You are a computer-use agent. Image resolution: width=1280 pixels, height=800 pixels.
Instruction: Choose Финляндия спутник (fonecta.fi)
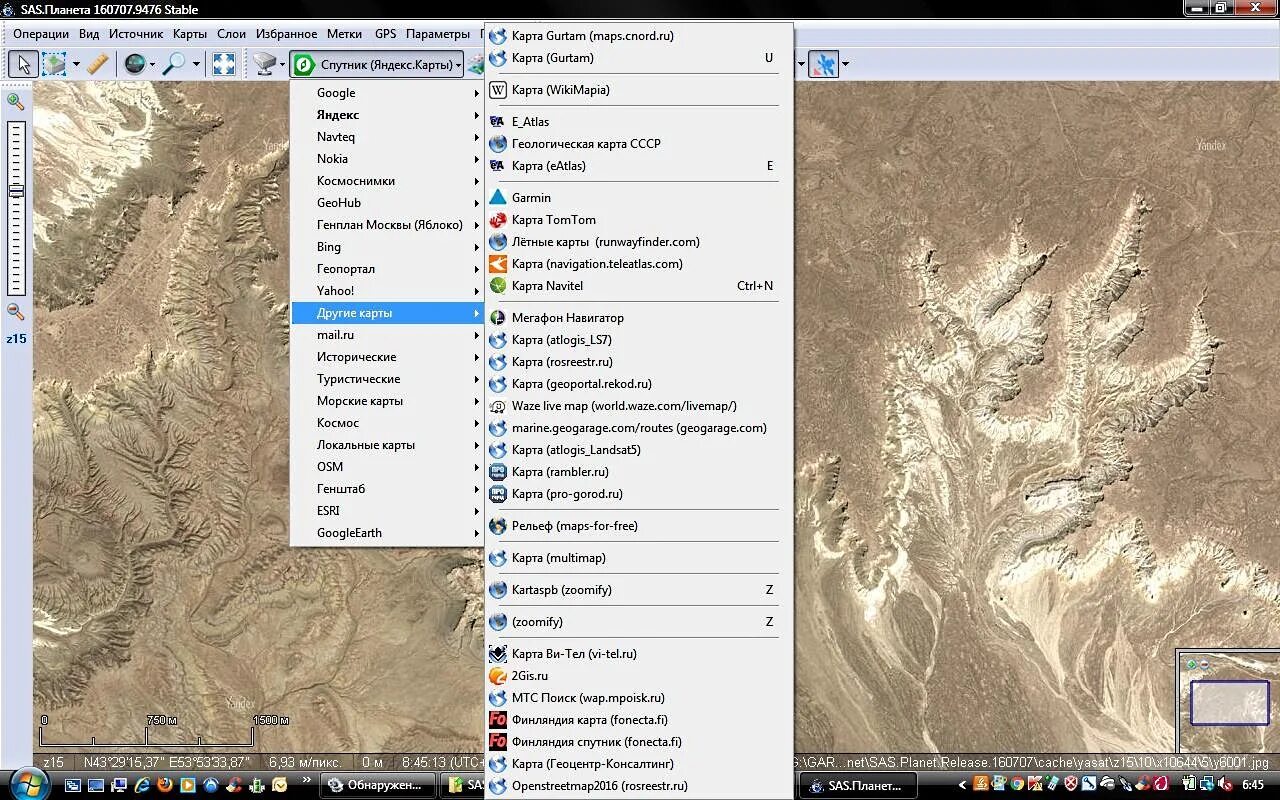[638, 742]
